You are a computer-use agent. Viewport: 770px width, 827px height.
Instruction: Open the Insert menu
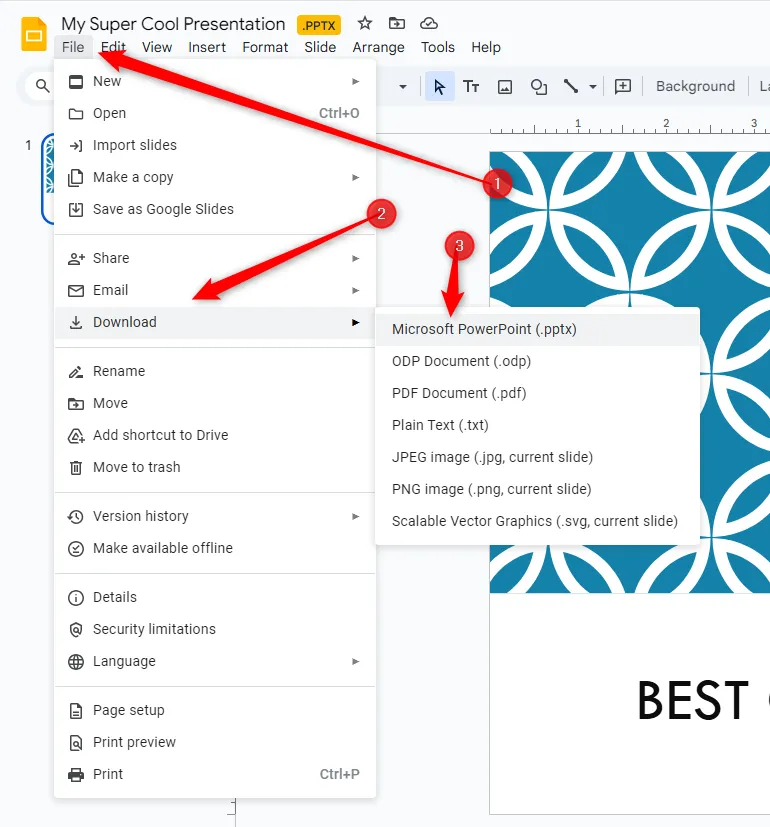(x=207, y=47)
